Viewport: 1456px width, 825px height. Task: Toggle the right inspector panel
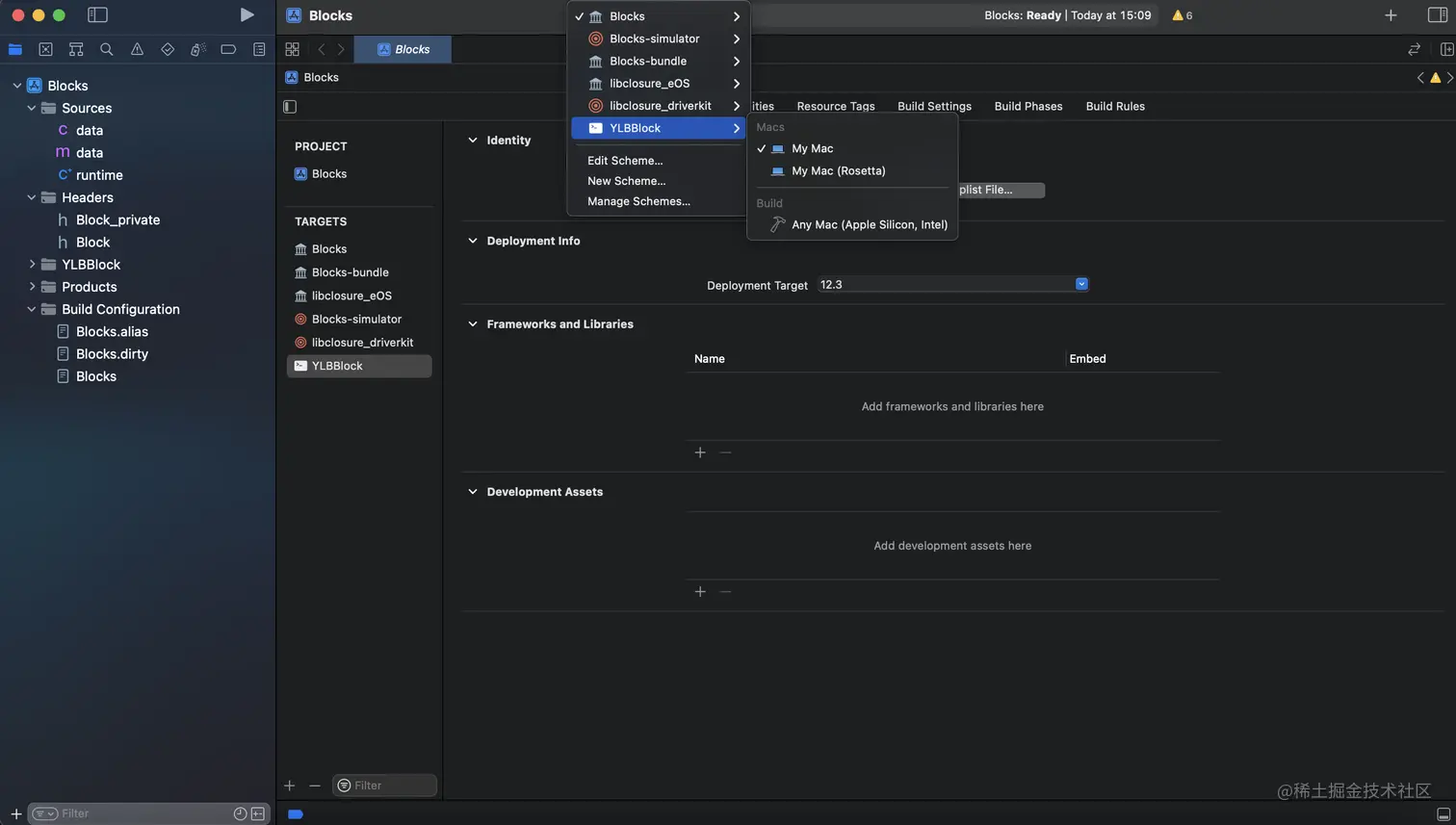pyautogui.click(x=1437, y=15)
